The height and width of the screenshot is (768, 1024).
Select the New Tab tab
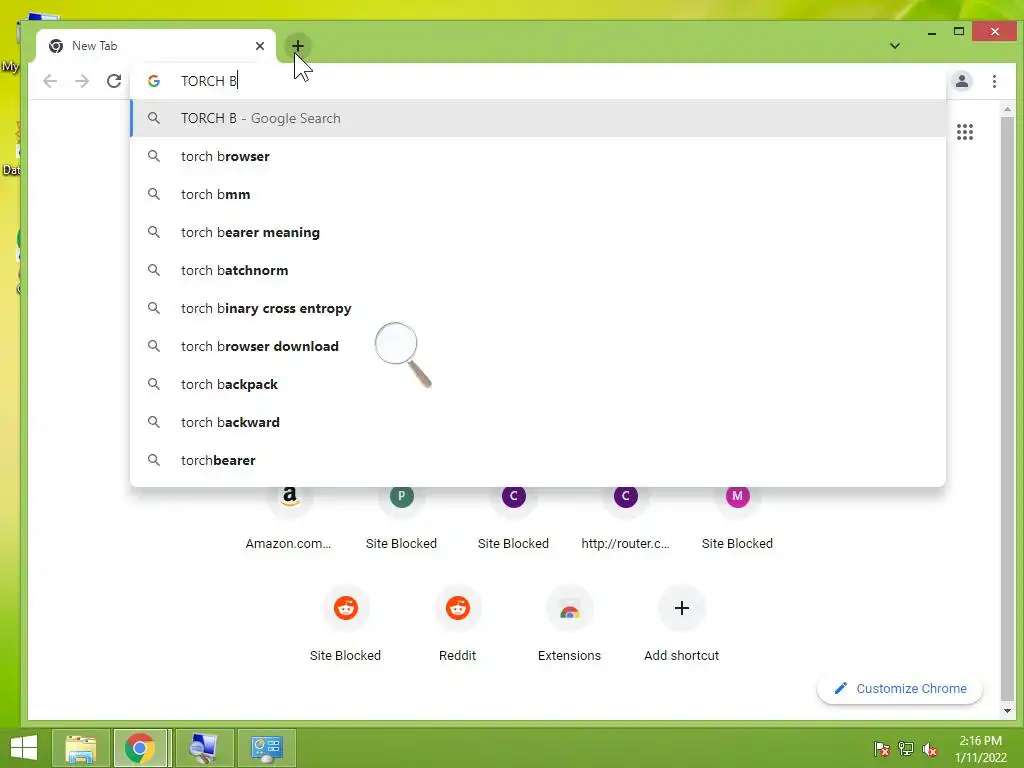click(x=157, y=46)
